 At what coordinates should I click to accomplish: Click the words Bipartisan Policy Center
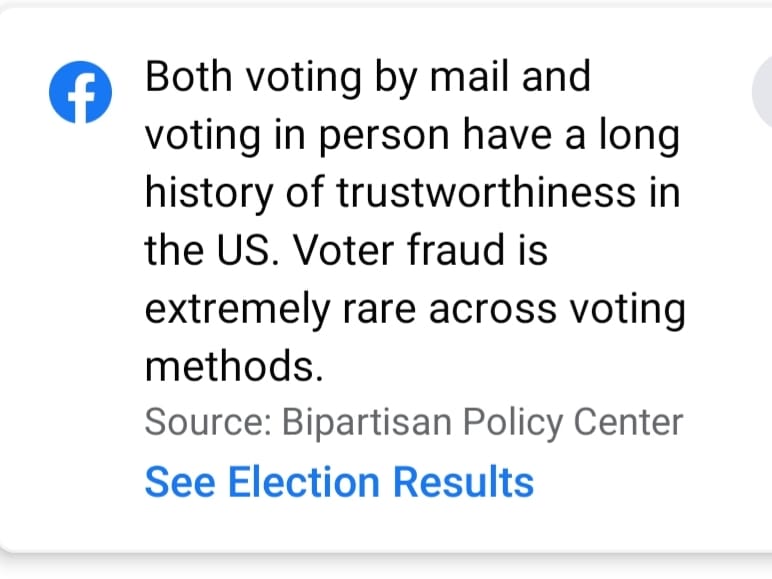(482, 422)
